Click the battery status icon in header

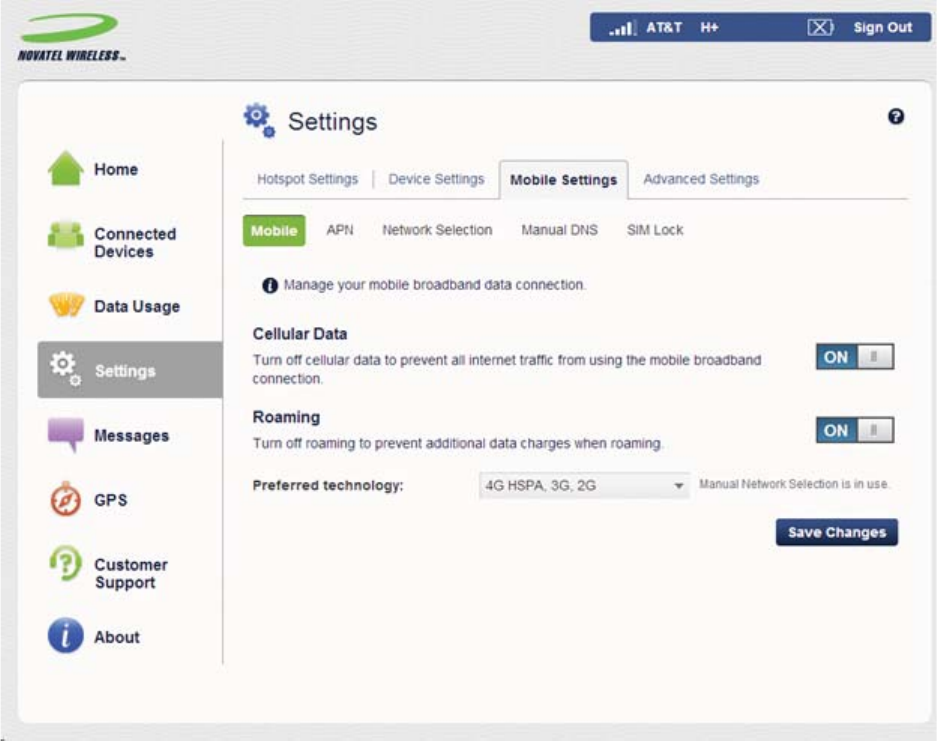point(820,27)
